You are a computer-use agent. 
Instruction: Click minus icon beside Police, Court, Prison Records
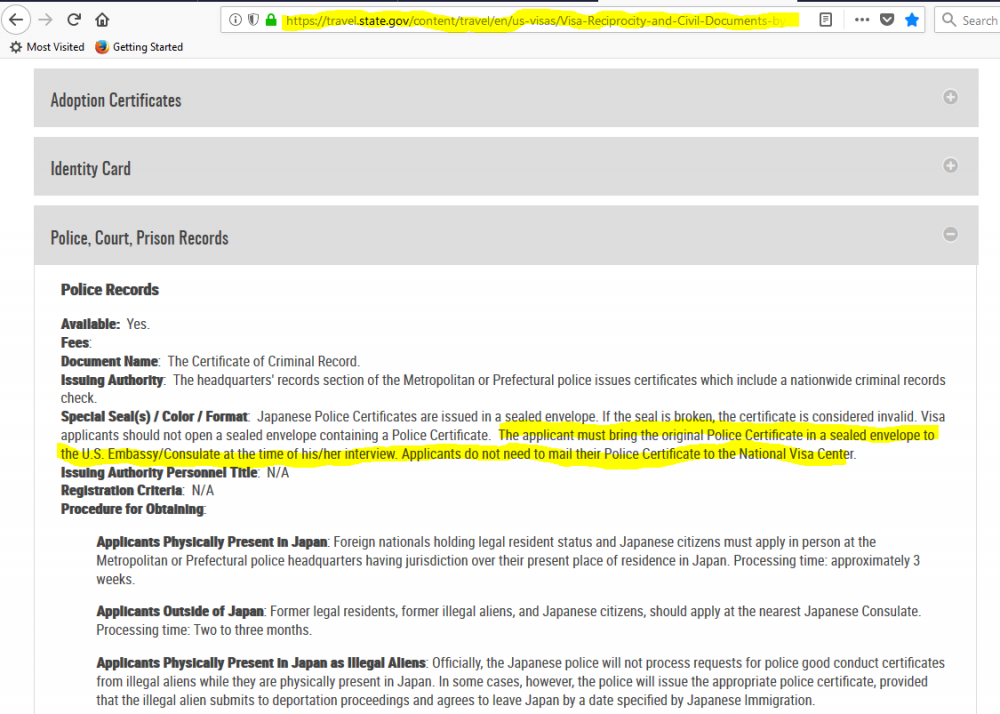tap(950, 235)
